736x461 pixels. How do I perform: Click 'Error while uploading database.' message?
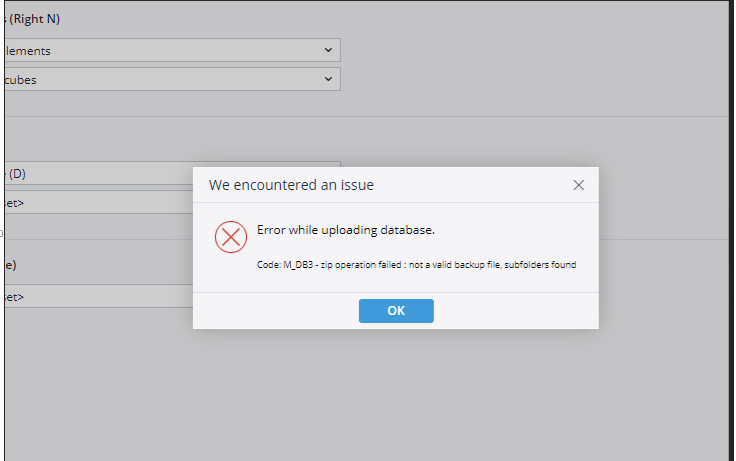point(346,230)
